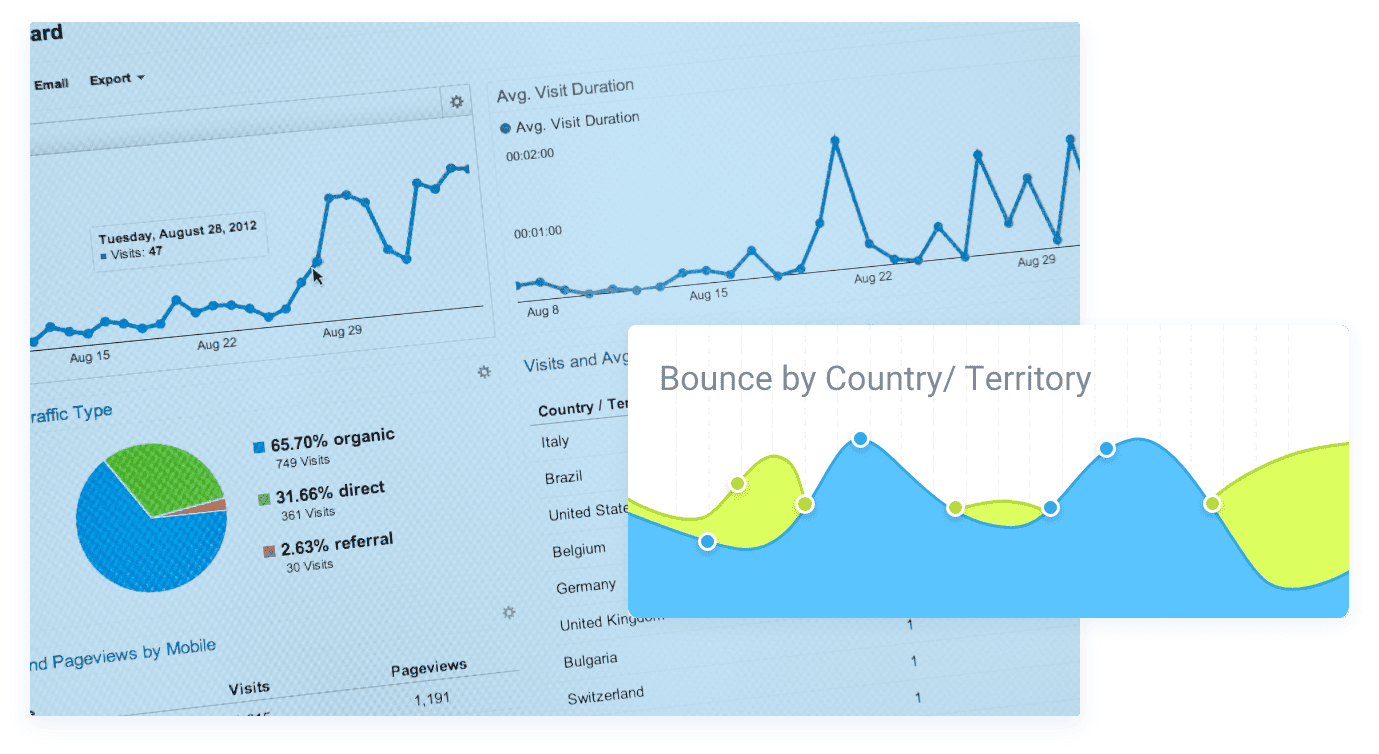Click the Visits column header in mobile table
This screenshot has width=1379, height=754.
point(249,687)
